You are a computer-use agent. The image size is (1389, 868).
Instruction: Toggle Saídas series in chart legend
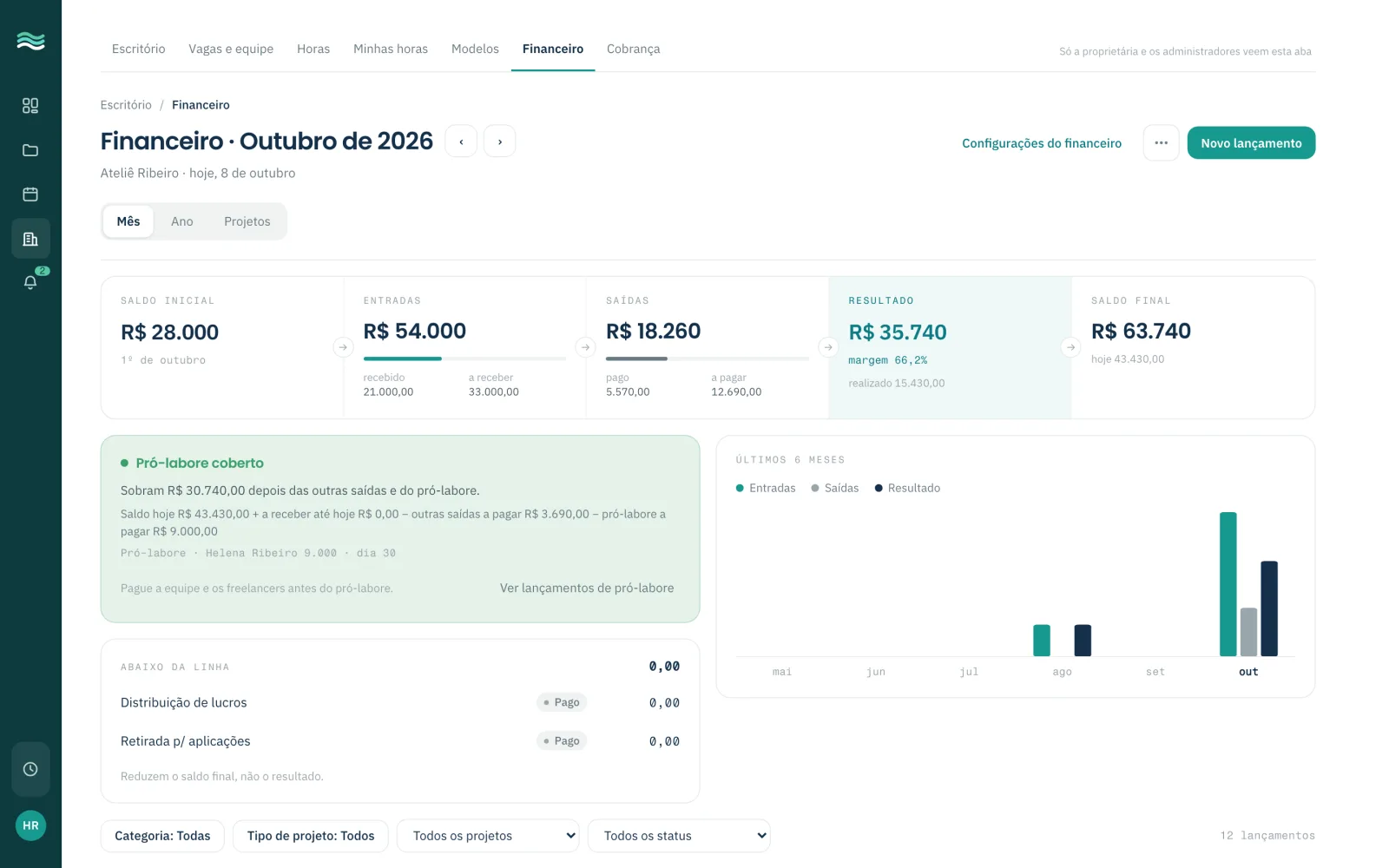[835, 488]
